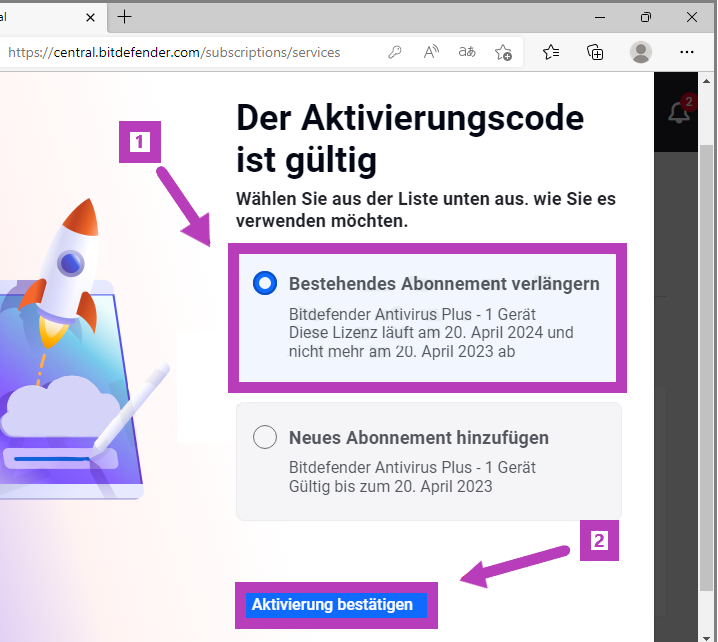
Task: Restore down the browser window
Action: [646, 17]
